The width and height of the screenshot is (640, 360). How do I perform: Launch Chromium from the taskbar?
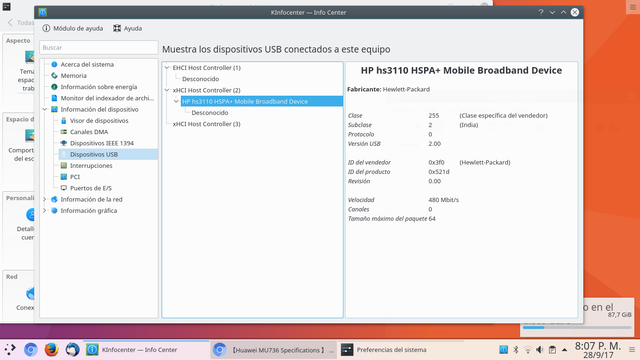tap(31, 349)
